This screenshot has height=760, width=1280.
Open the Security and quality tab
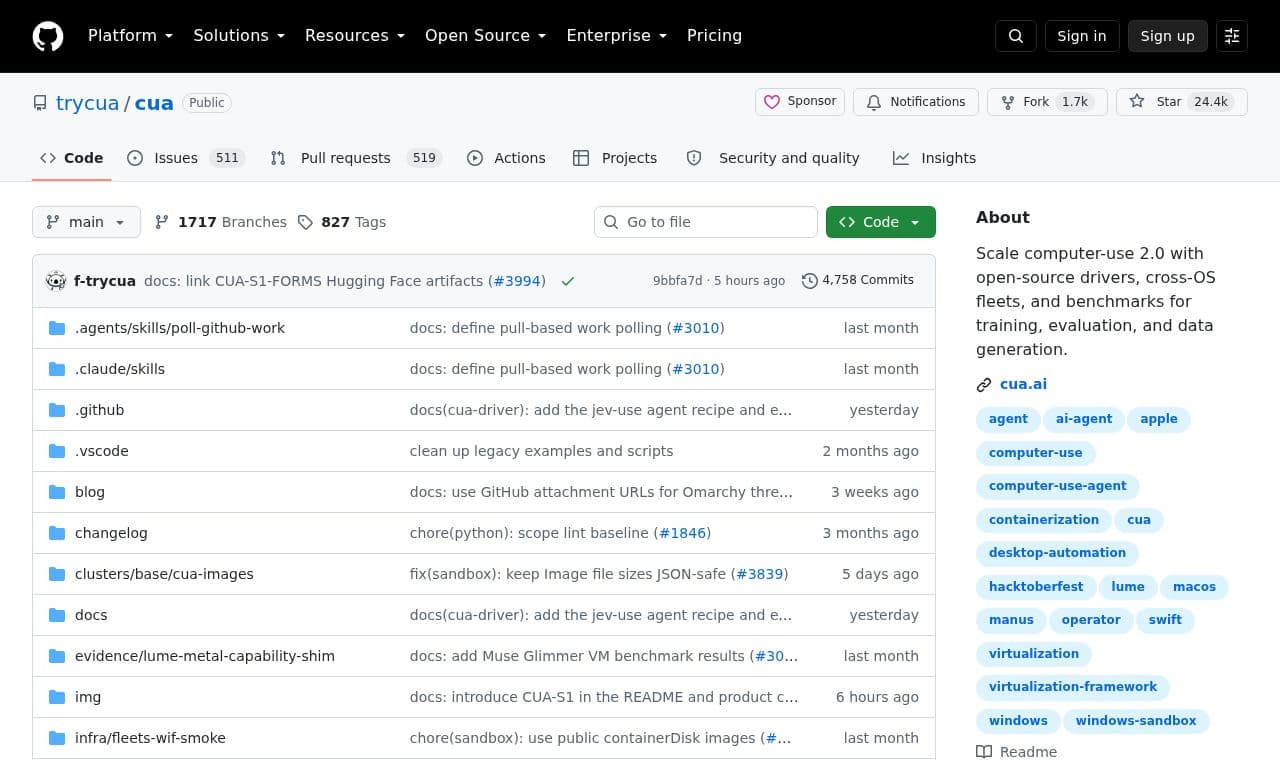[x=773, y=158]
